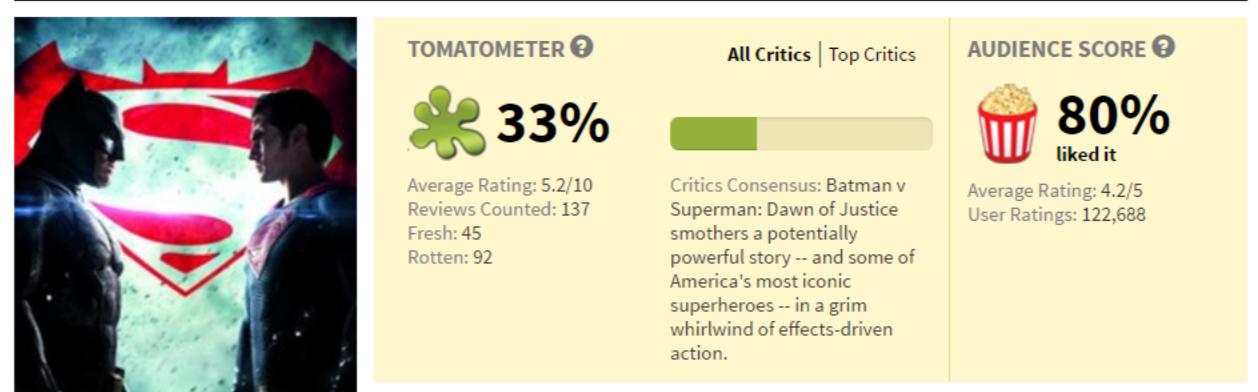Click the 80% audience score
The width and height of the screenshot is (1258, 392).
(x=1113, y=116)
